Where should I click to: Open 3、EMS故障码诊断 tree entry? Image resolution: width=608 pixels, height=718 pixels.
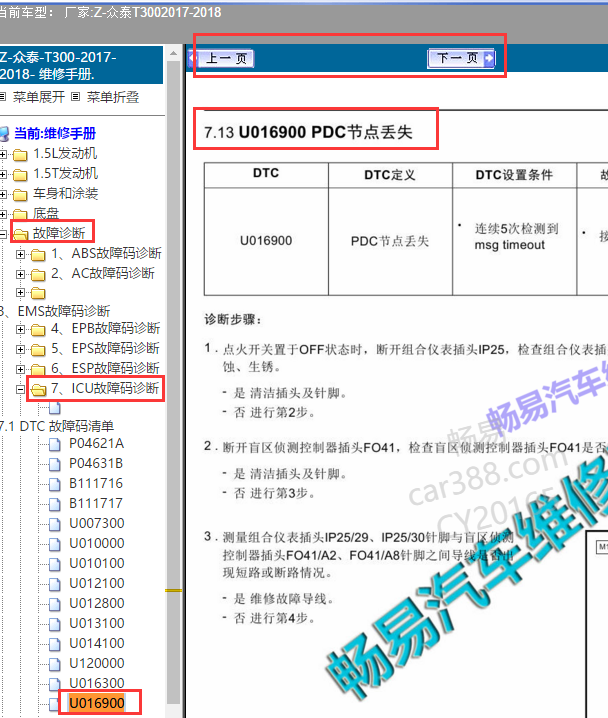55,311
